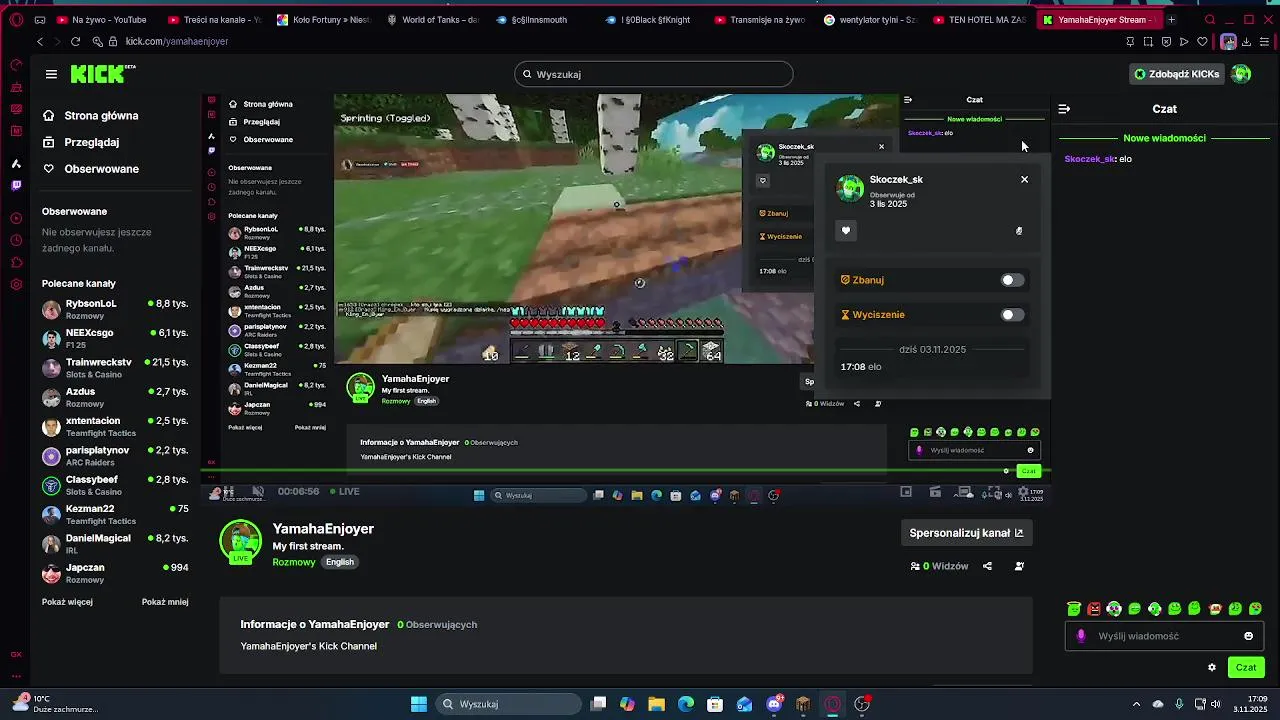This screenshot has width=1280, height=720.
Task: Click the Twitch icon in Opera sidebar
Action: click(x=16, y=185)
